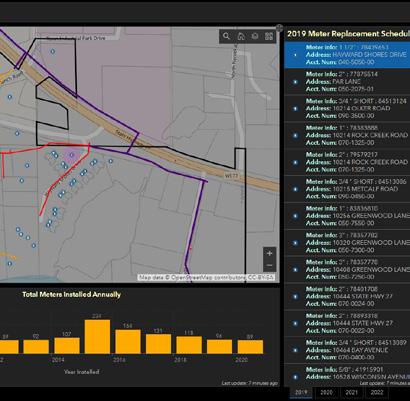Click the default extent home icon
The height and width of the screenshot is (401, 410).
[241, 36]
